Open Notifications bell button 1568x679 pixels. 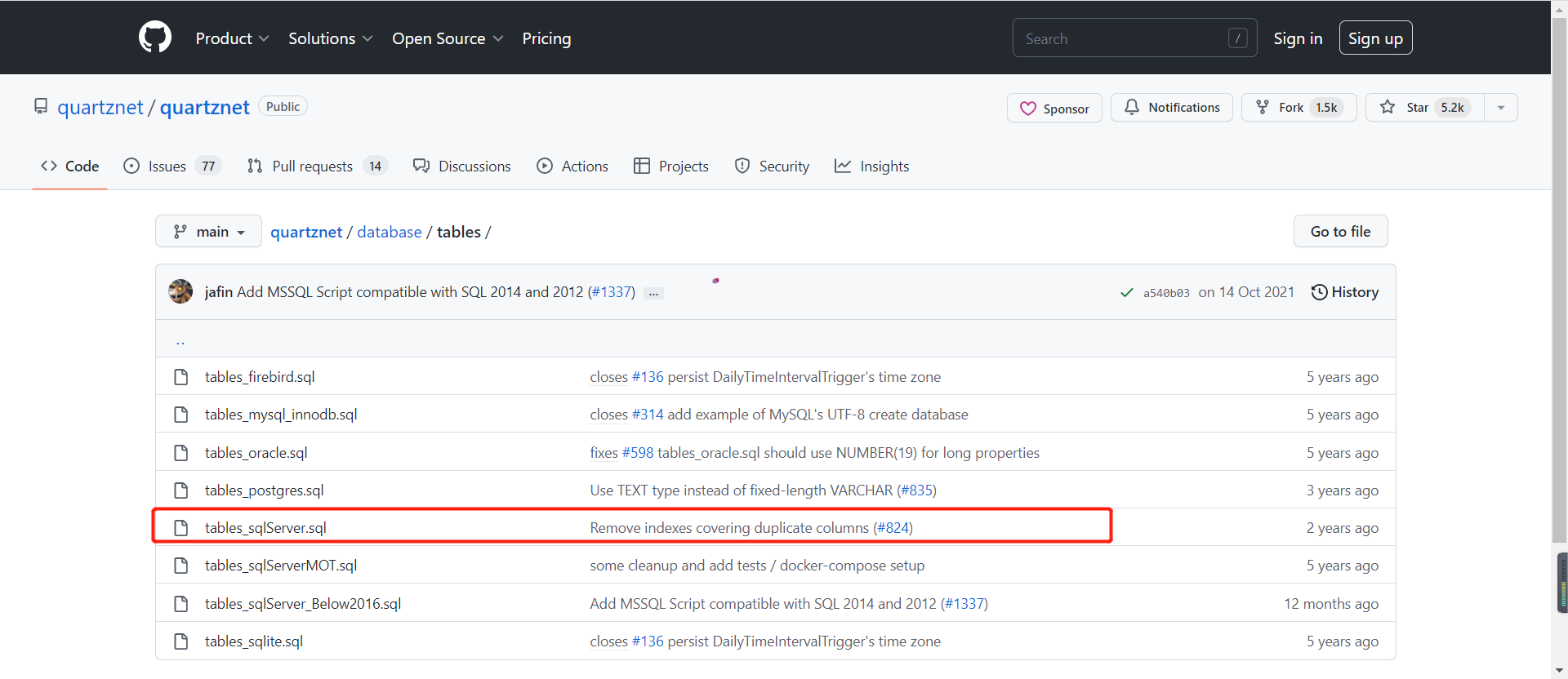1171,108
